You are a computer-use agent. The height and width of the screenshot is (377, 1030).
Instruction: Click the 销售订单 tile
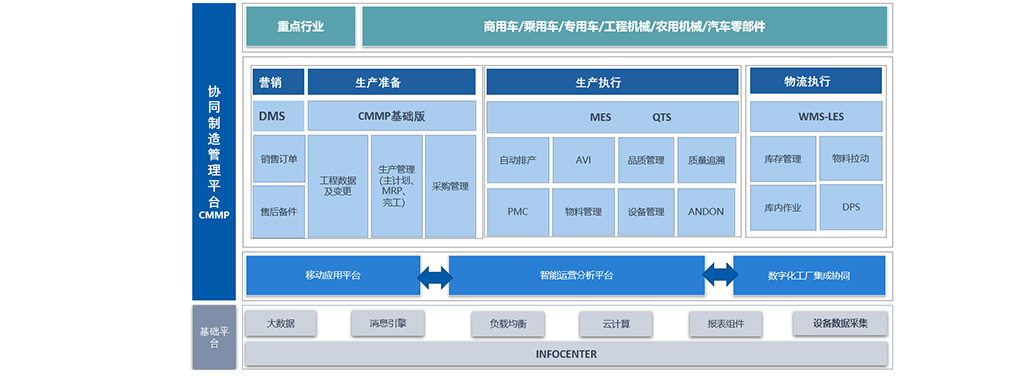point(279,159)
